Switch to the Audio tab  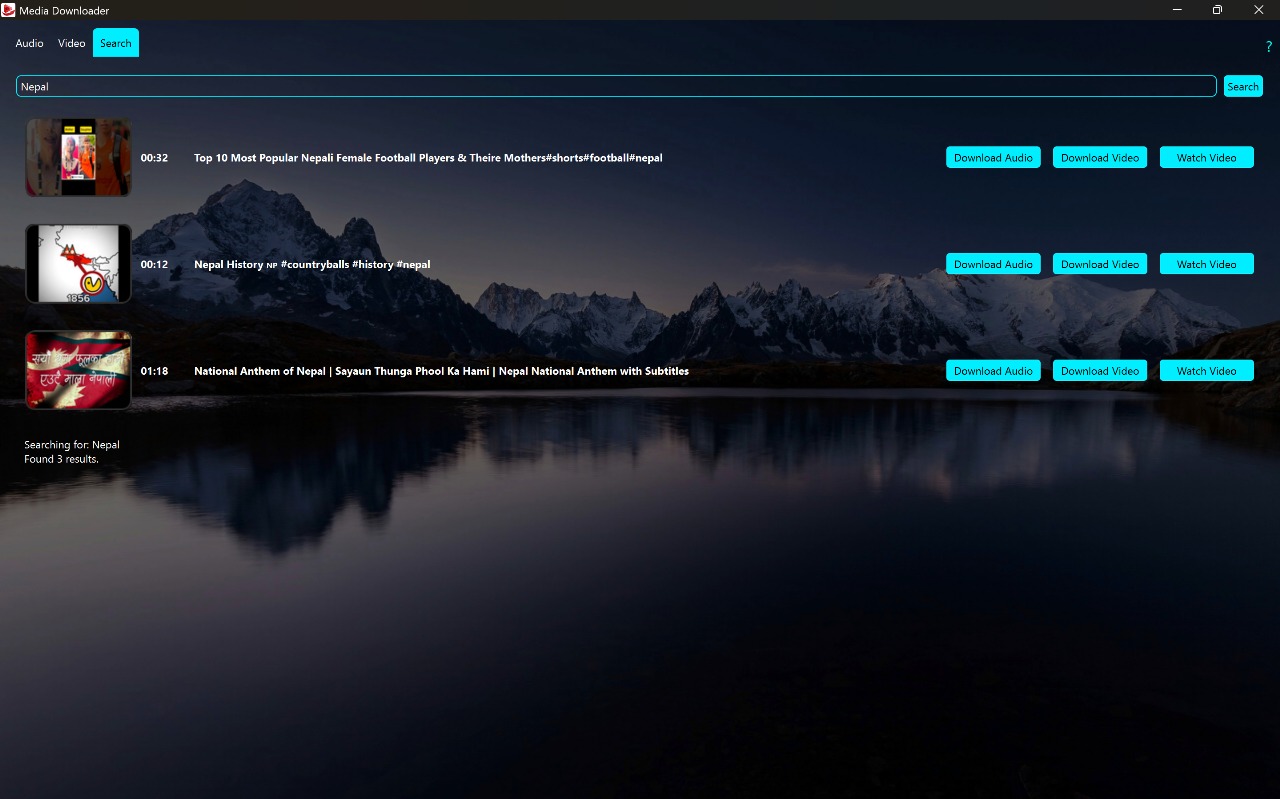click(30, 43)
